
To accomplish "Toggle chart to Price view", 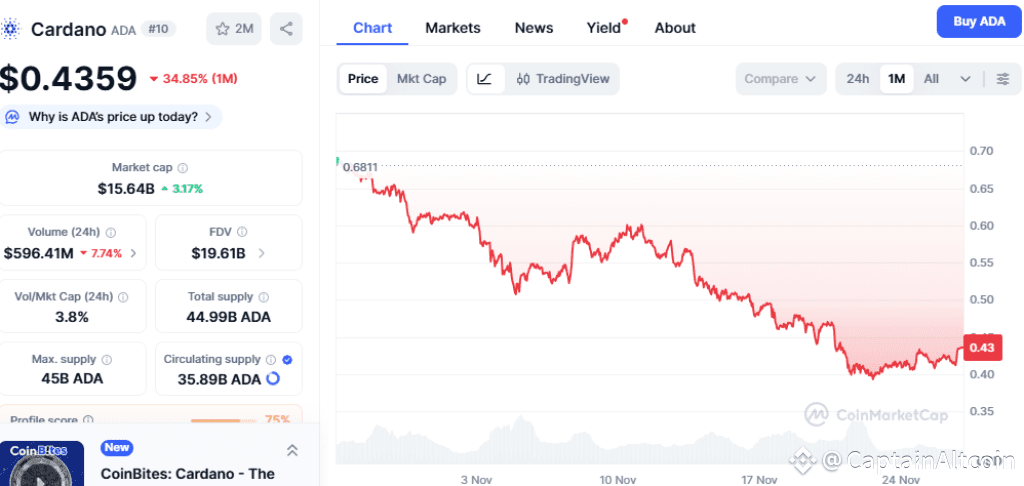I will pyautogui.click(x=363, y=79).
